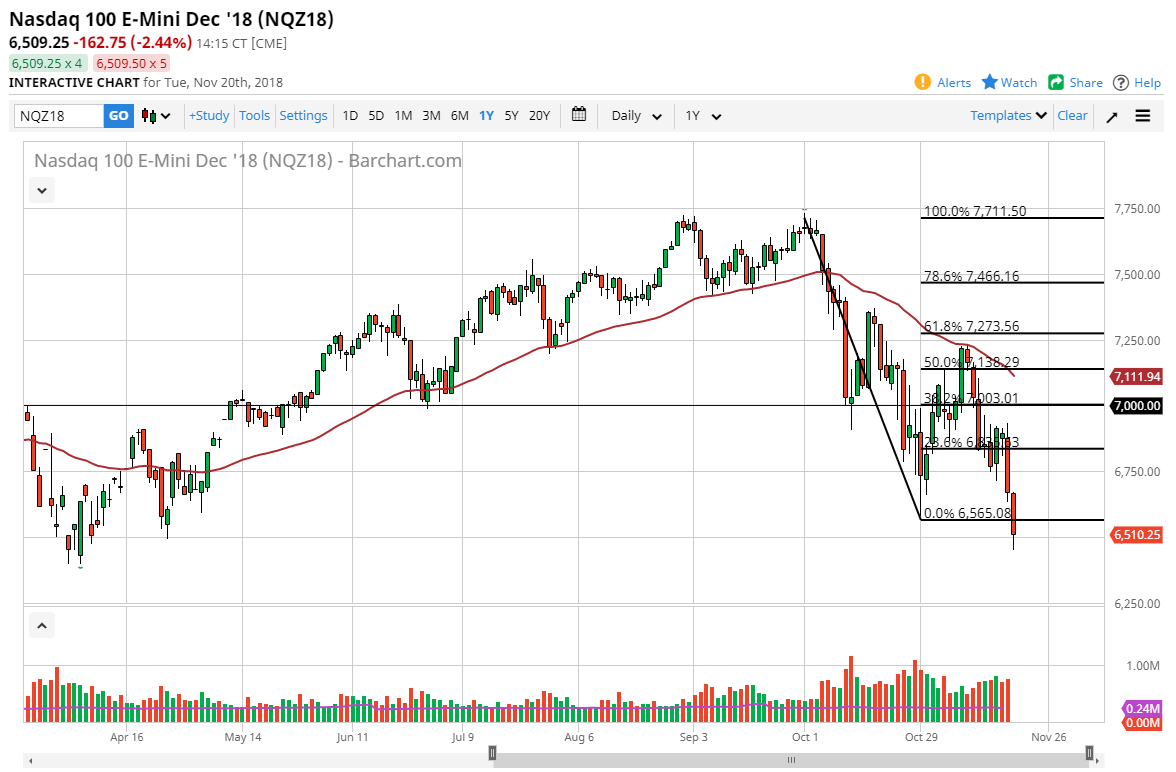Open the calendar date range picker

[579, 115]
